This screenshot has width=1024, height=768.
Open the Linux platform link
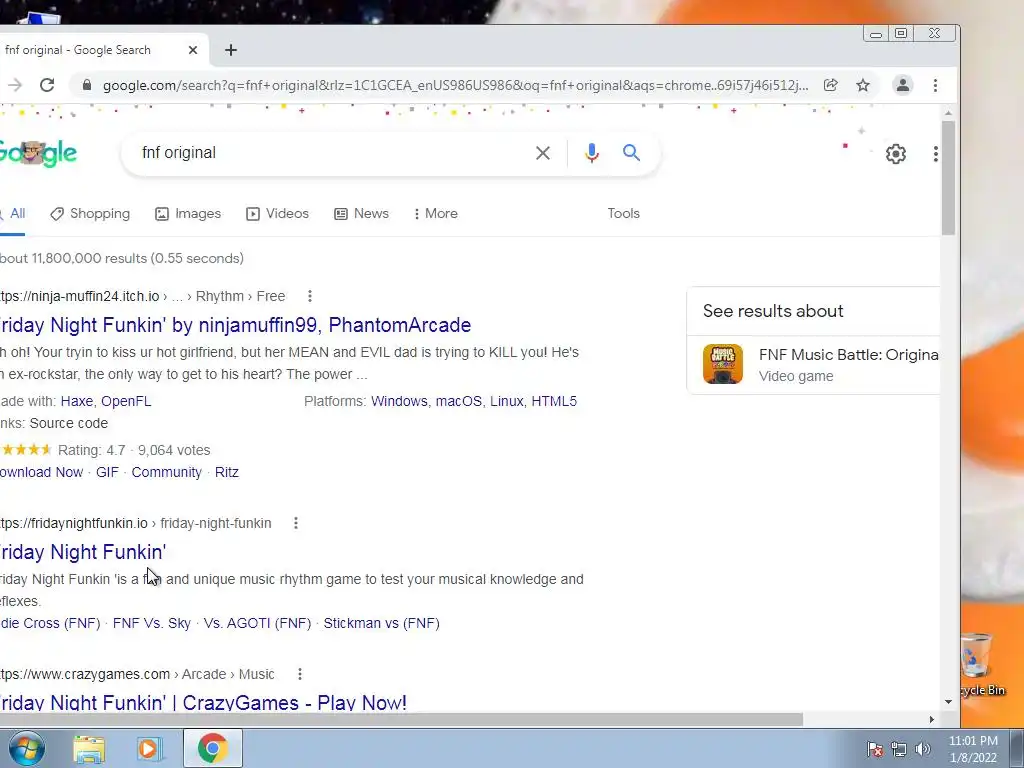point(507,401)
